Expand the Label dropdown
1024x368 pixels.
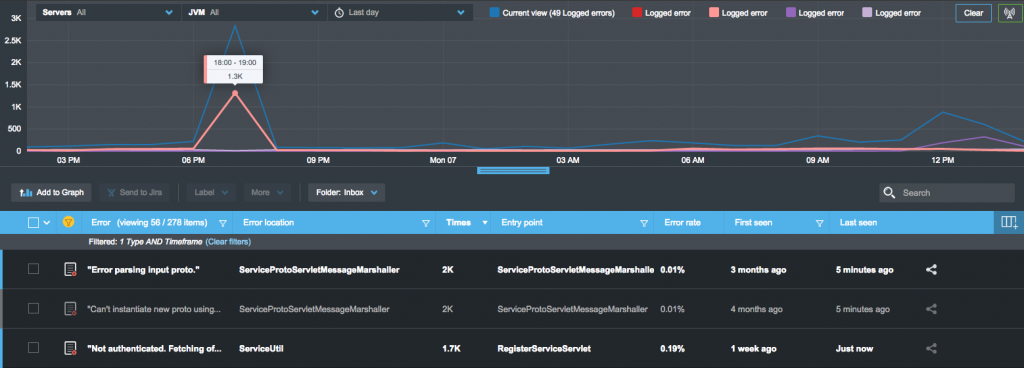point(211,192)
